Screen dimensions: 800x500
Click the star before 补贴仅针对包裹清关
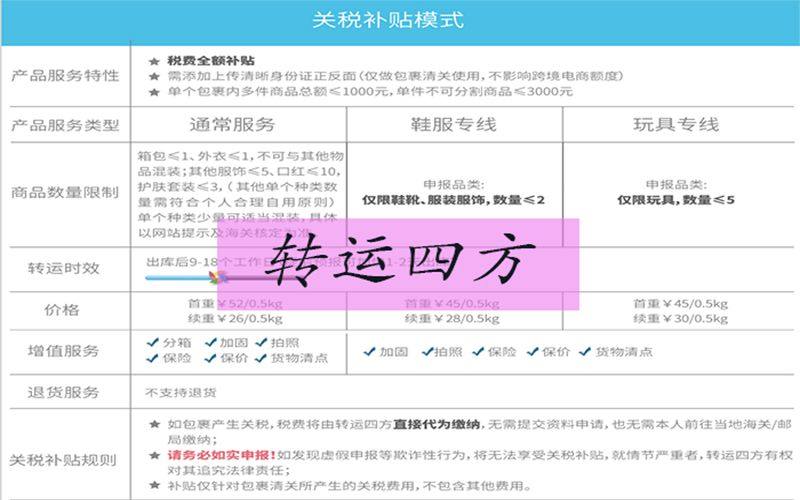(155, 485)
